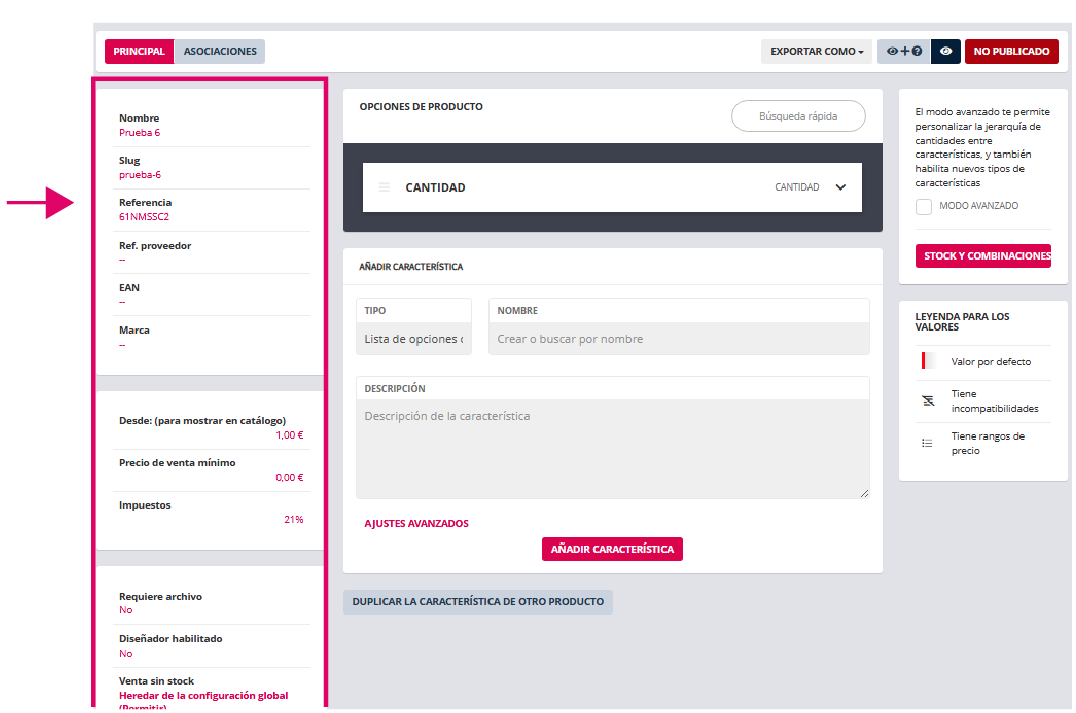
Task: Open the Tipo options list dropdown
Action: [x=413, y=339]
